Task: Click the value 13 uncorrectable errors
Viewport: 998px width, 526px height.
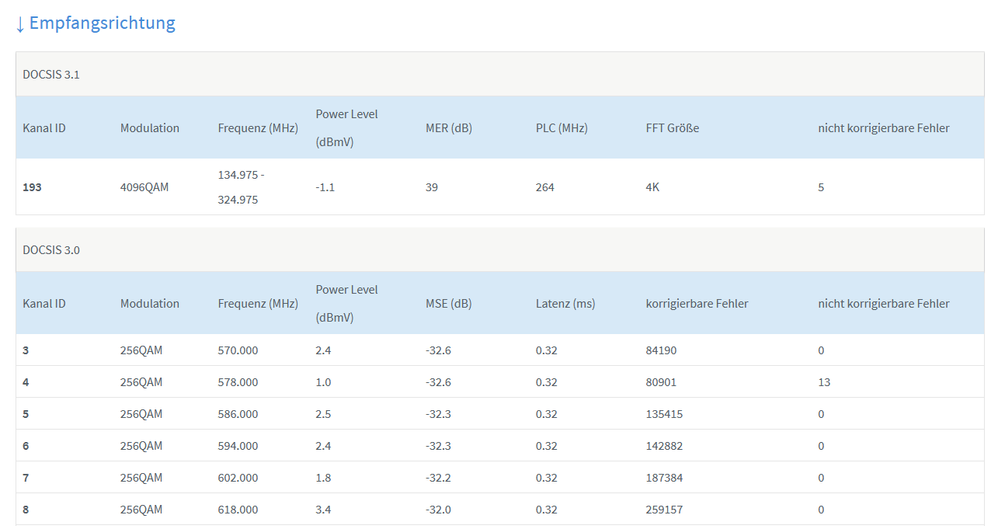Action: pyautogui.click(x=824, y=382)
